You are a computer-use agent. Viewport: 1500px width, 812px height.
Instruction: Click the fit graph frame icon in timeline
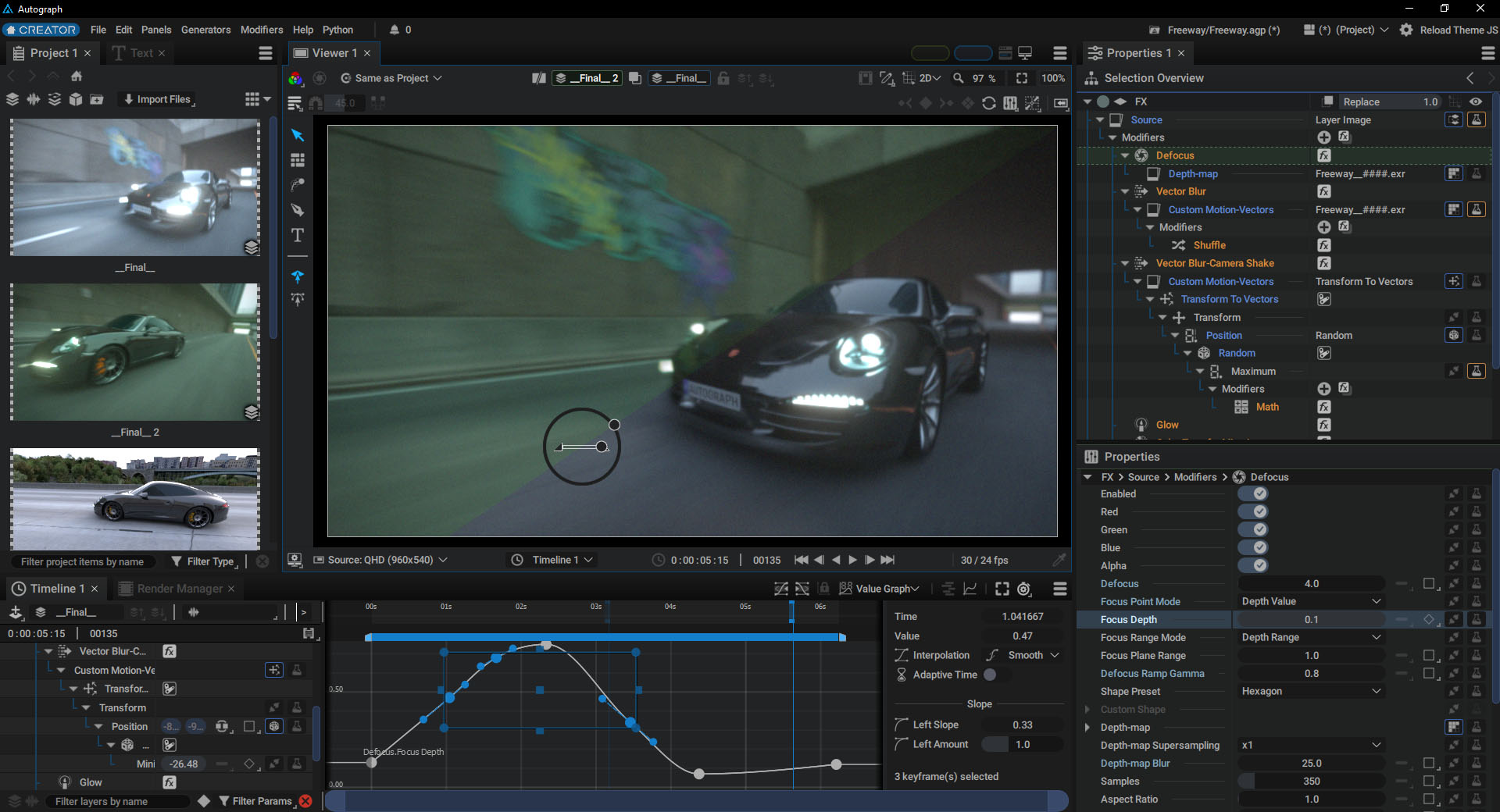[1002, 589]
